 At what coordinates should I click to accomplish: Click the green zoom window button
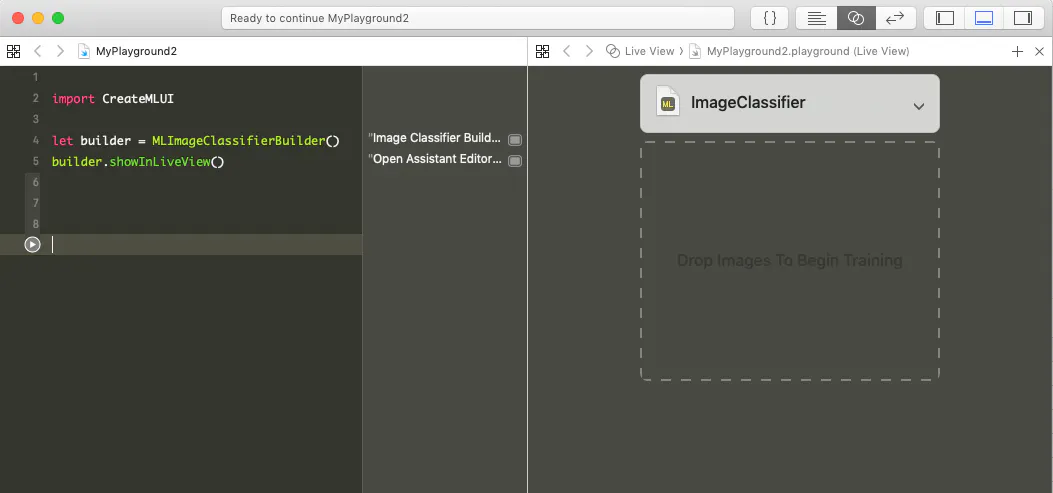point(58,18)
